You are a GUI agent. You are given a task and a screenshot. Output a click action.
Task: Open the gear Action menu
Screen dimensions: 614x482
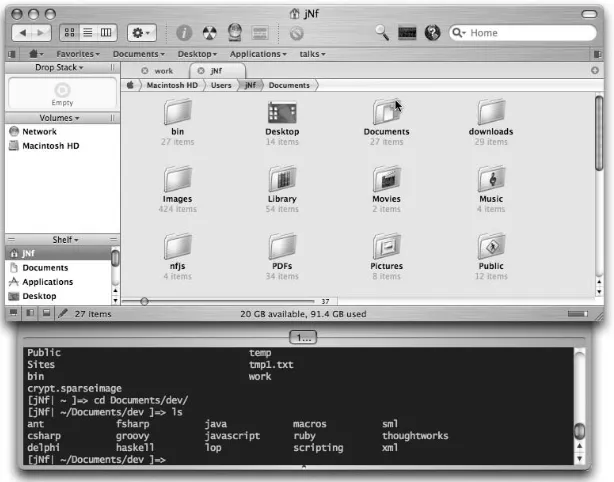(141, 33)
